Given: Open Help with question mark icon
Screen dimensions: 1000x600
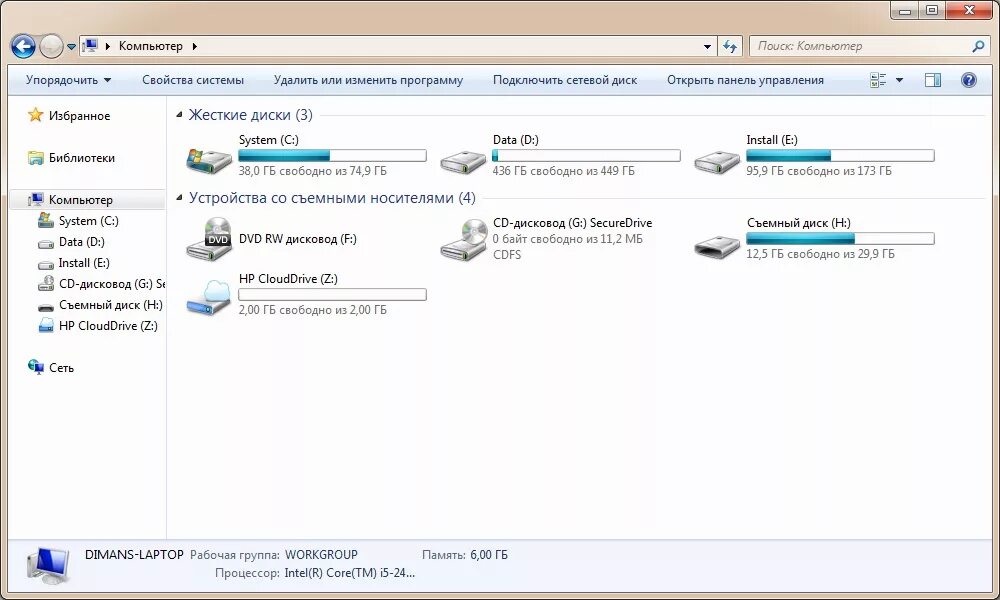Looking at the screenshot, I should click(x=968, y=80).
